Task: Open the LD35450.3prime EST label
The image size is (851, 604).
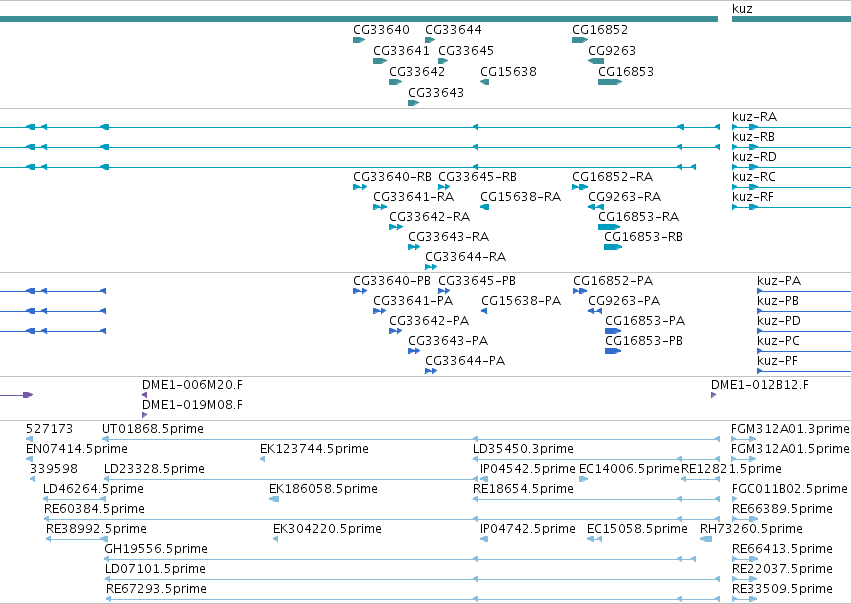Action: [523, 449]
